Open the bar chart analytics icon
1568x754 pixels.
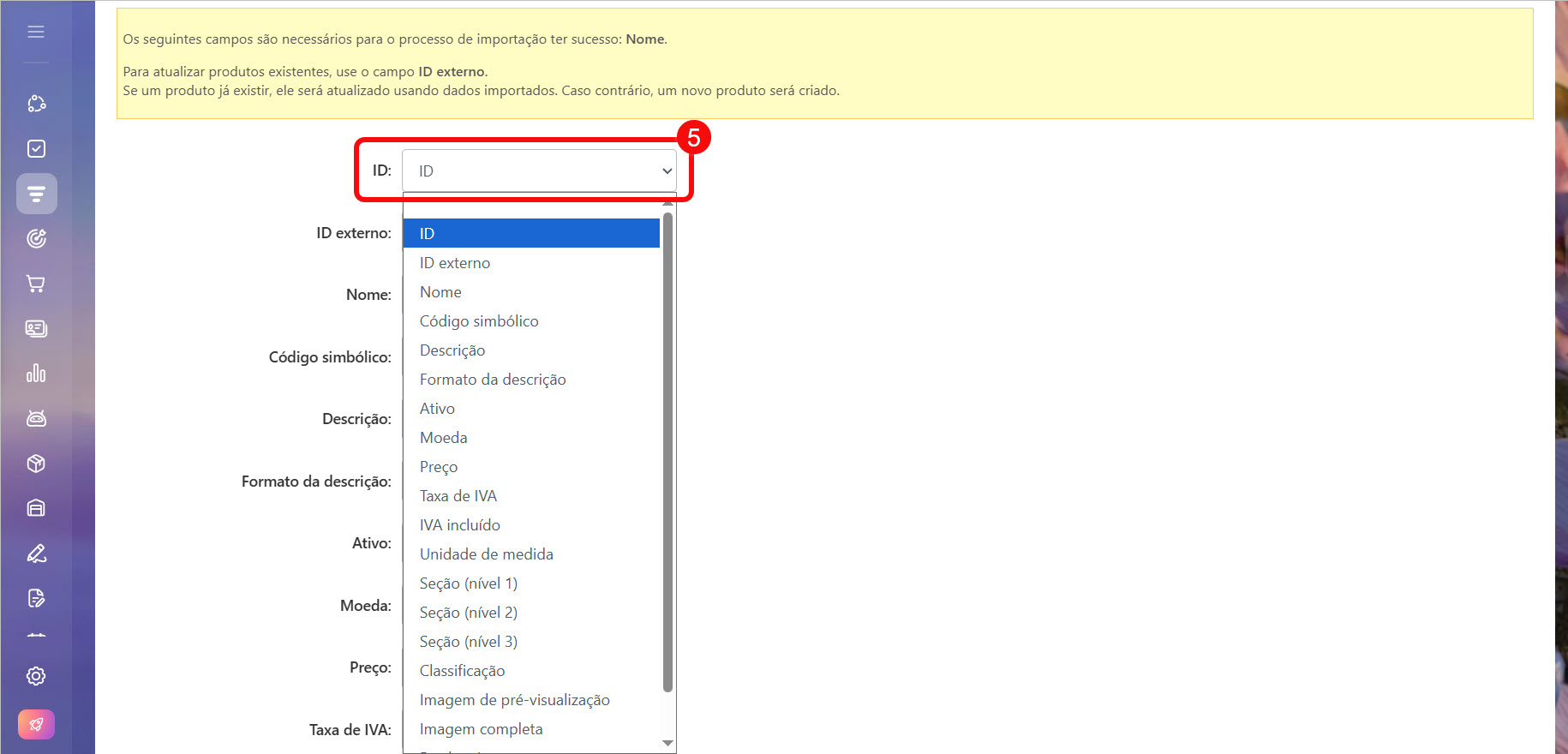[x=36, y=374]
